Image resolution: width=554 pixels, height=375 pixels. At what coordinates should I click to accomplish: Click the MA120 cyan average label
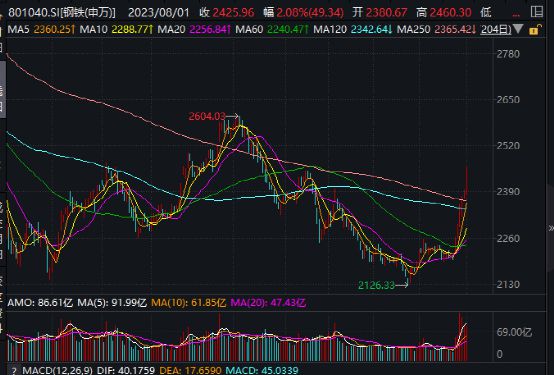(330, 29)
